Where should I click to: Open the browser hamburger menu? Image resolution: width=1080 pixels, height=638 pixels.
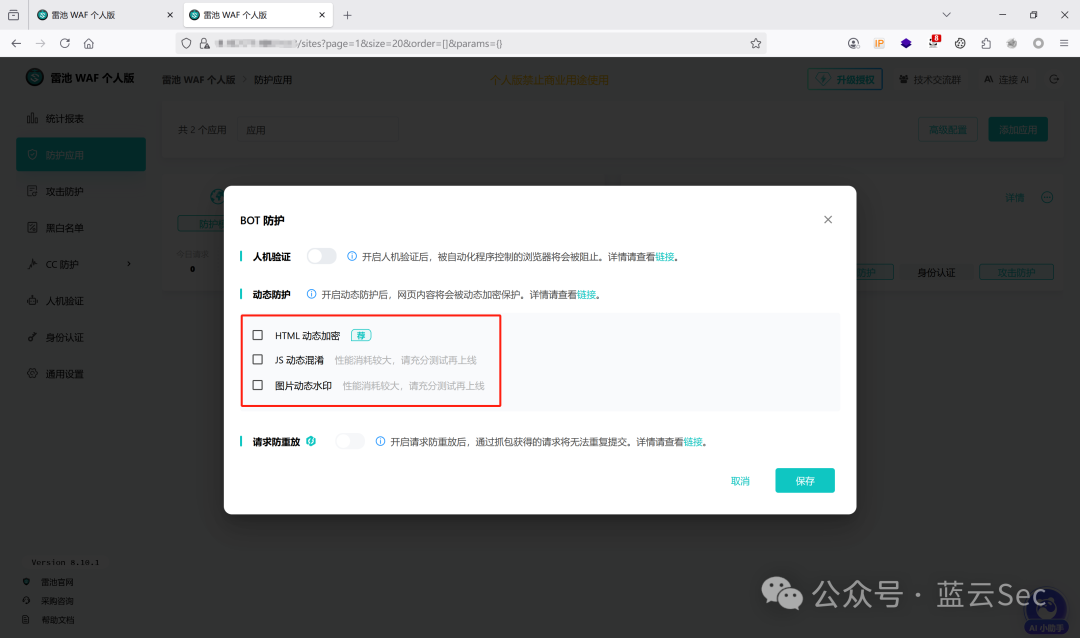(1064, 43)
